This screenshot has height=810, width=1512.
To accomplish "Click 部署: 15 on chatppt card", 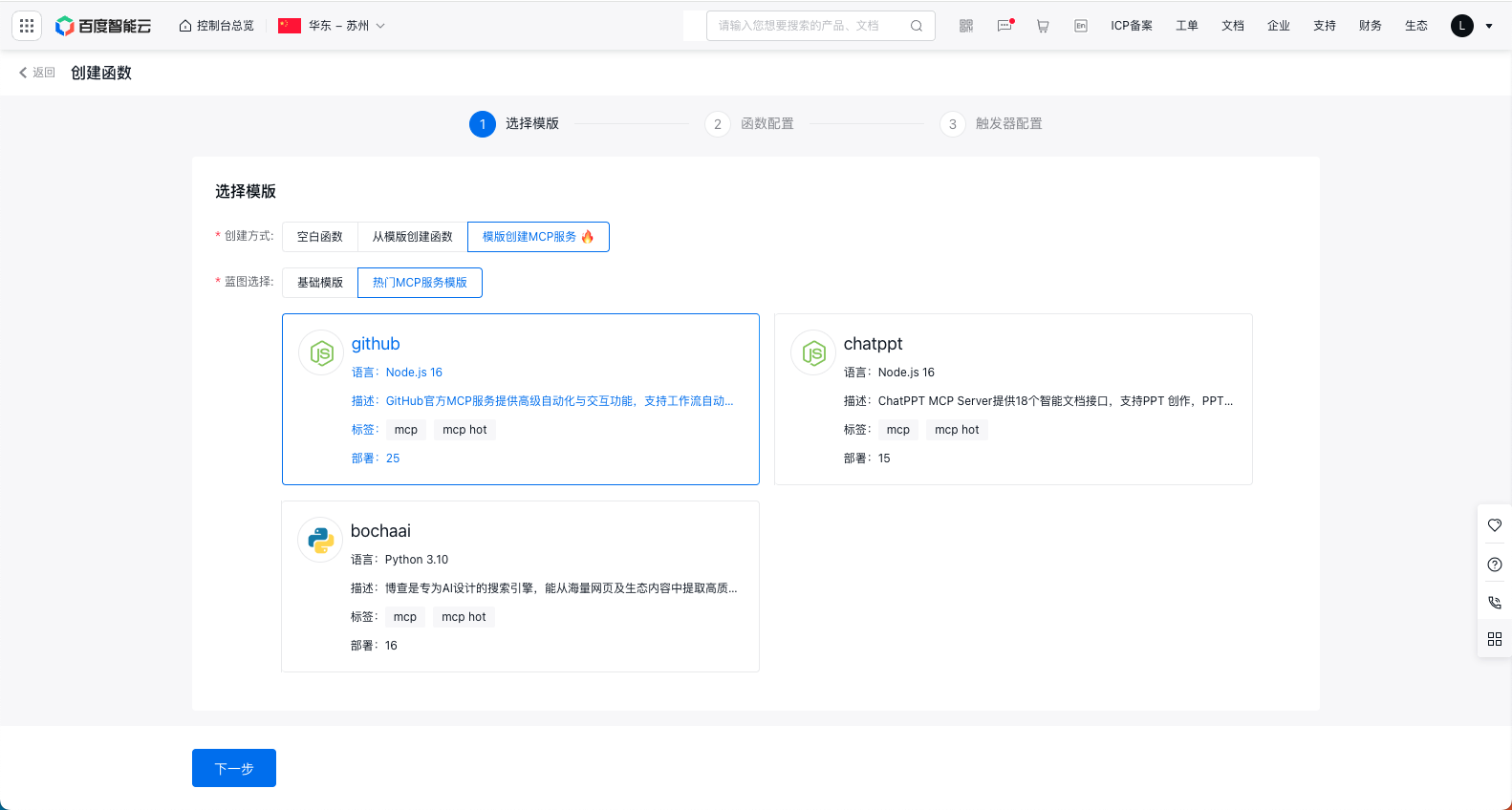I will [867, 458].
